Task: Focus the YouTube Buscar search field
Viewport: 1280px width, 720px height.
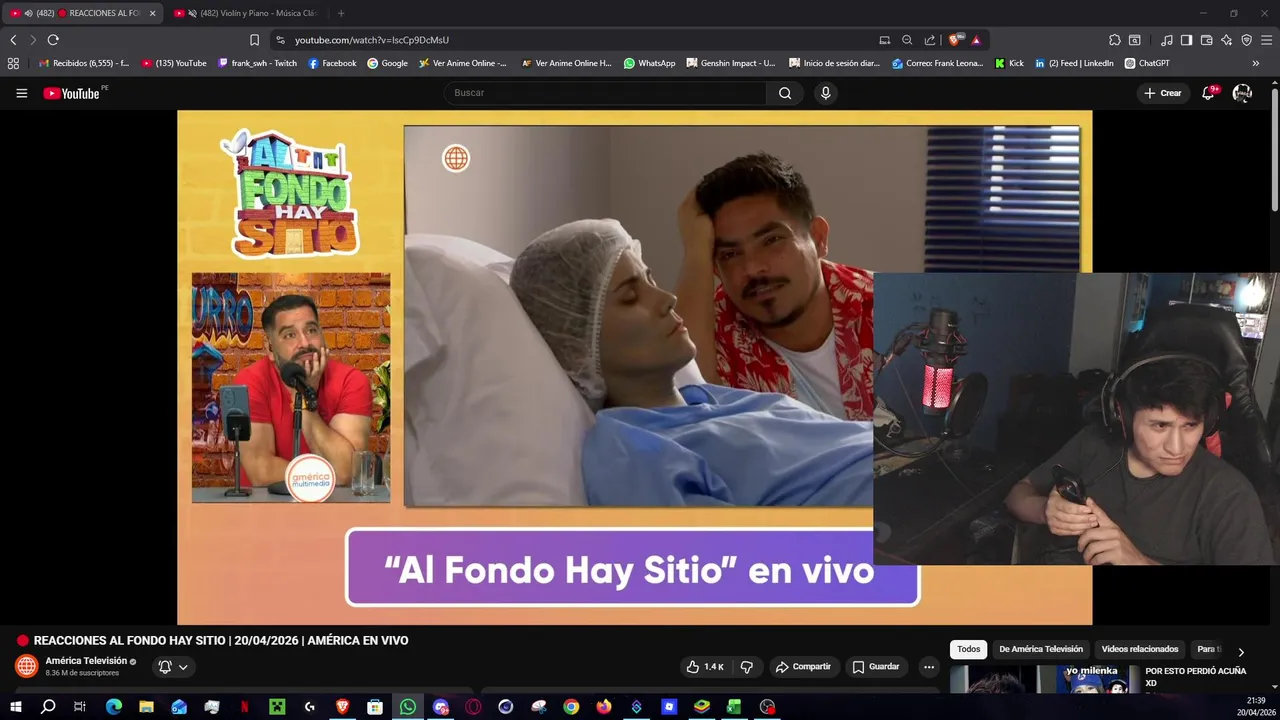Action: 606,93
